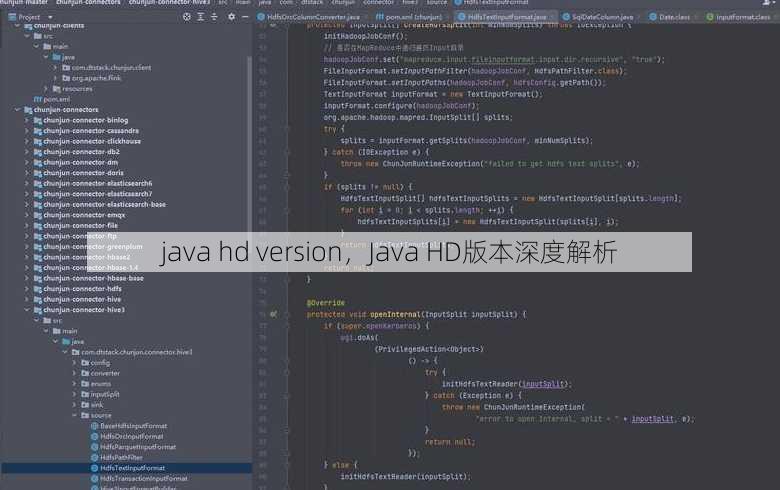
Task: Select chunjun-connector-elasticsearch7 module
Action: click(x=98, y=194)
